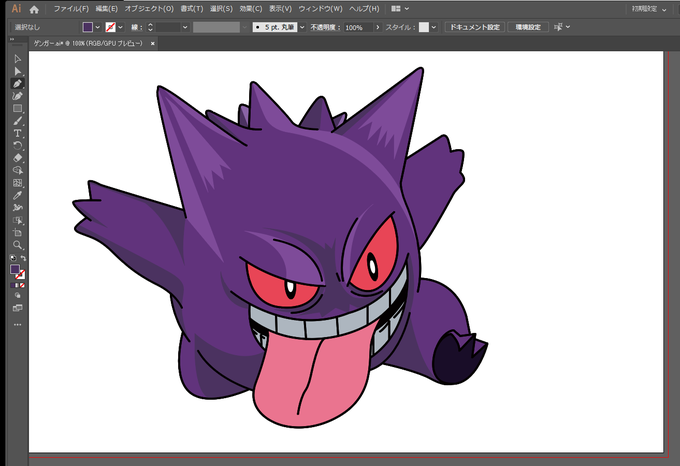Close the ゲンガー.ai document tab
Screen dimensions: 680x466
pos(153,43)
